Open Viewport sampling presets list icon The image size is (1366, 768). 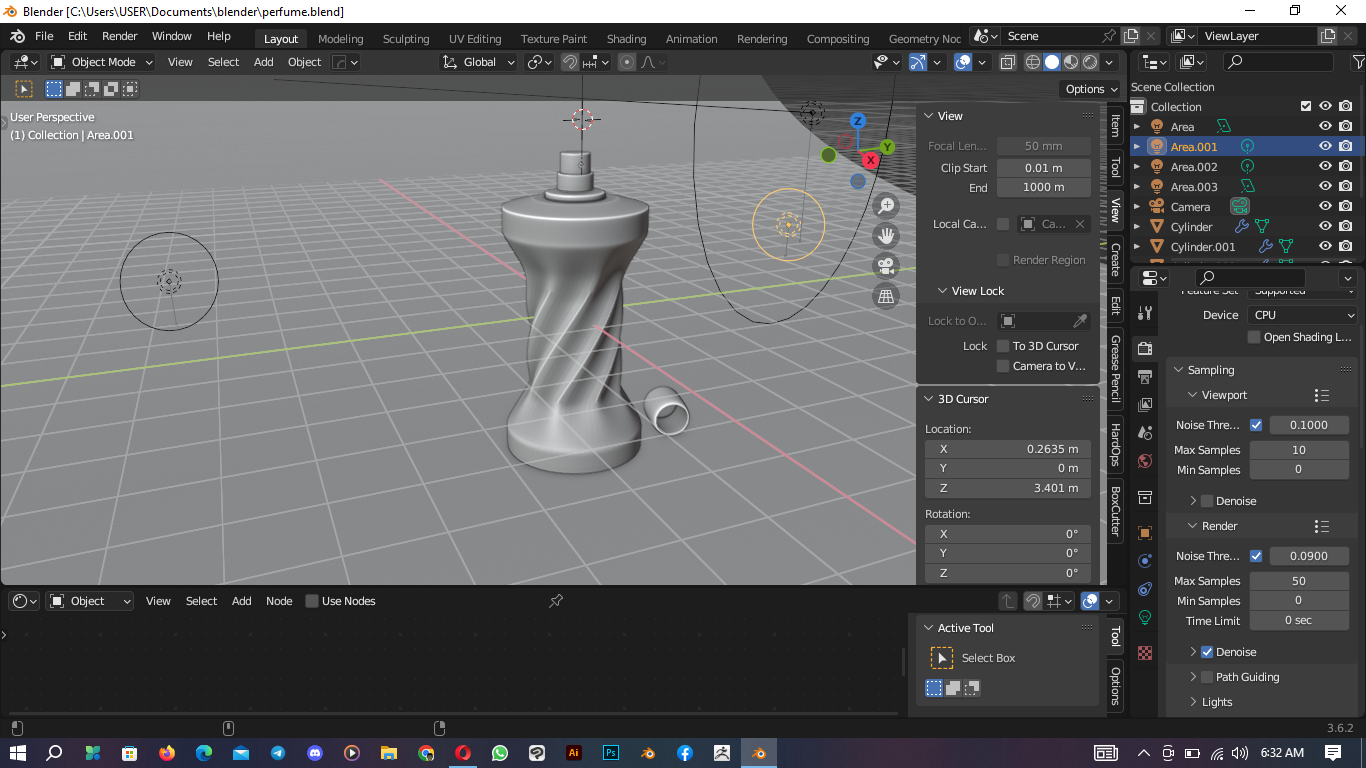pyautogui.click(x=1322, y=395)
